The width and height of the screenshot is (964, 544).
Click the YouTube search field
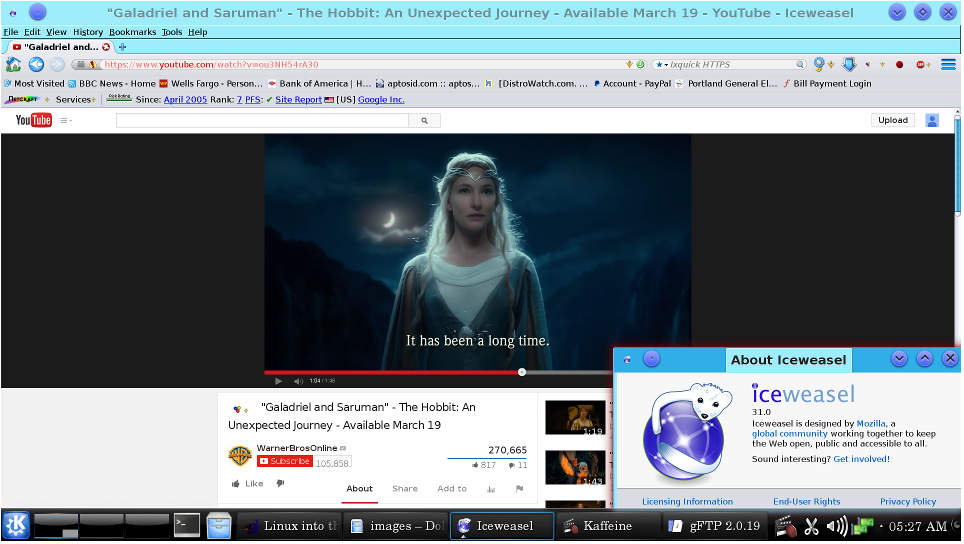(x=263, y=120)
